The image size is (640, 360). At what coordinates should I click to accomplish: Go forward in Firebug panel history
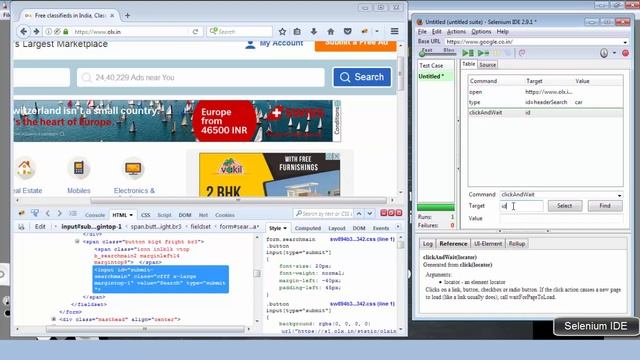[x=60, y=213]
